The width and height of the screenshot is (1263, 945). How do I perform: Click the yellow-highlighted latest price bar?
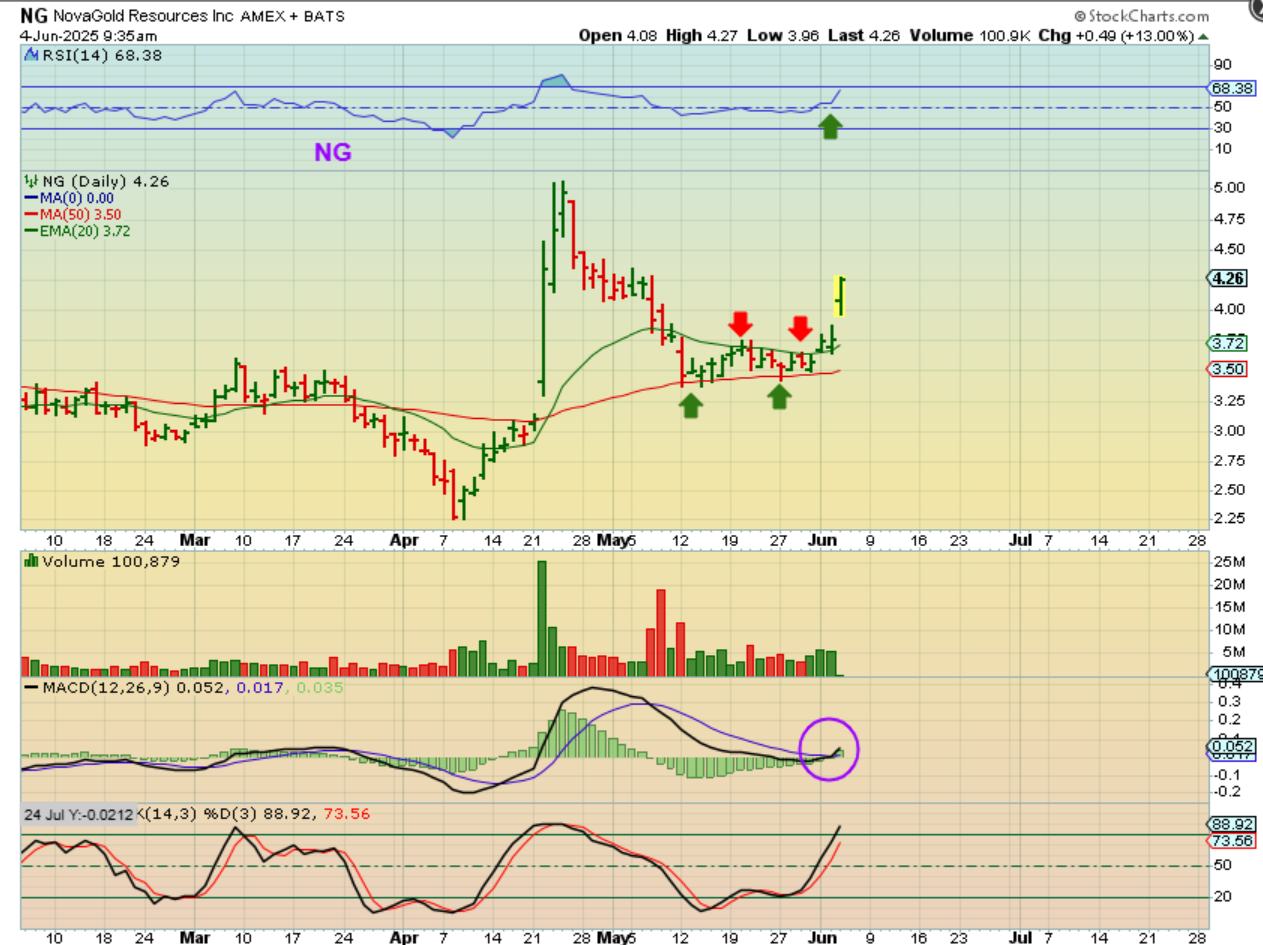[841, 296]
